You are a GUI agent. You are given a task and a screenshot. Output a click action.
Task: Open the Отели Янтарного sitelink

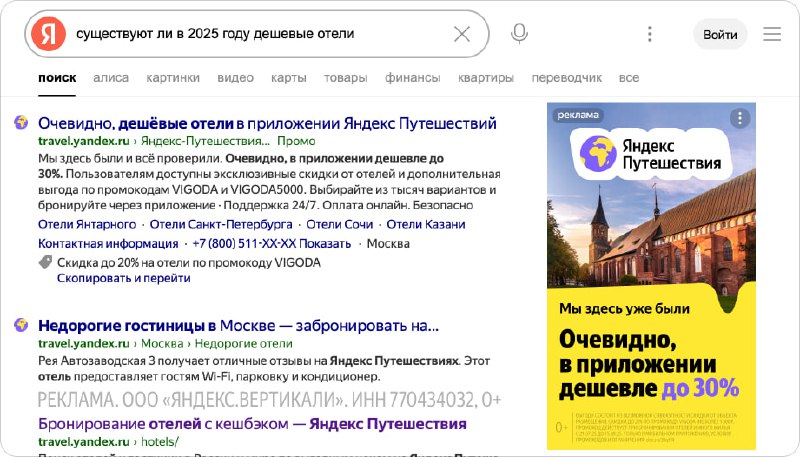(87, 224)
